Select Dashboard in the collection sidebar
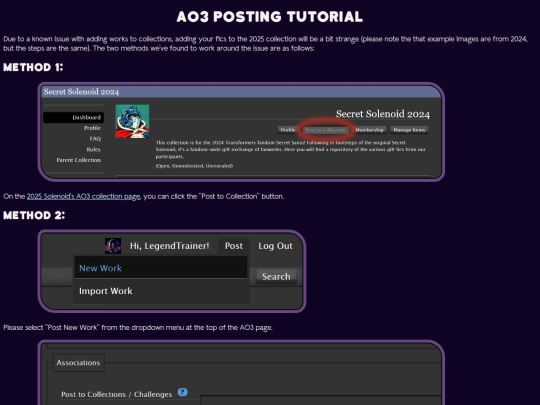Viewport: 540px width, 405px height. click(x=73, y=117)
